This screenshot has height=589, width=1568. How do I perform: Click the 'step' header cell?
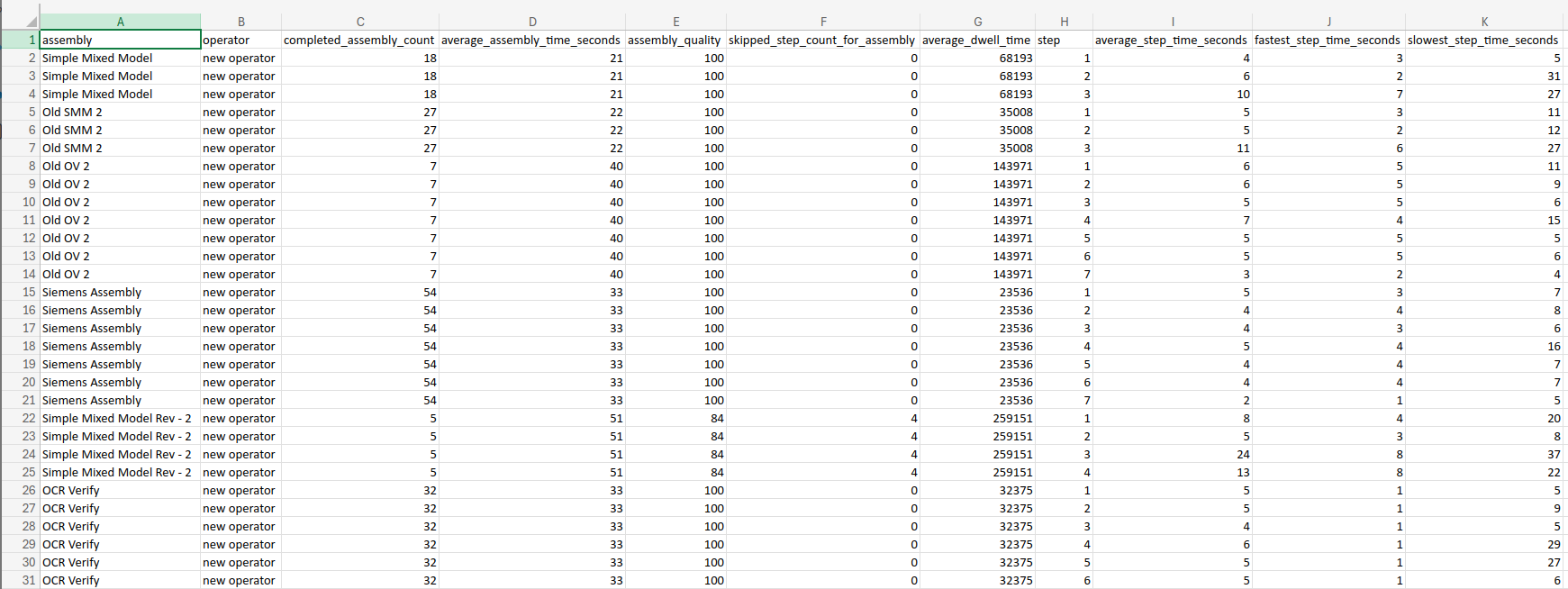coord(1065,40)
